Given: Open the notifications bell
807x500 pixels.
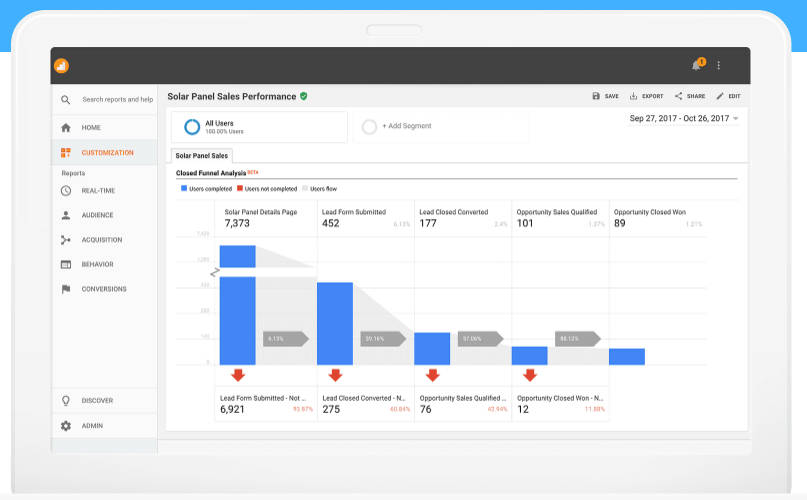Looking at the screenshot, I should point(696,65).
